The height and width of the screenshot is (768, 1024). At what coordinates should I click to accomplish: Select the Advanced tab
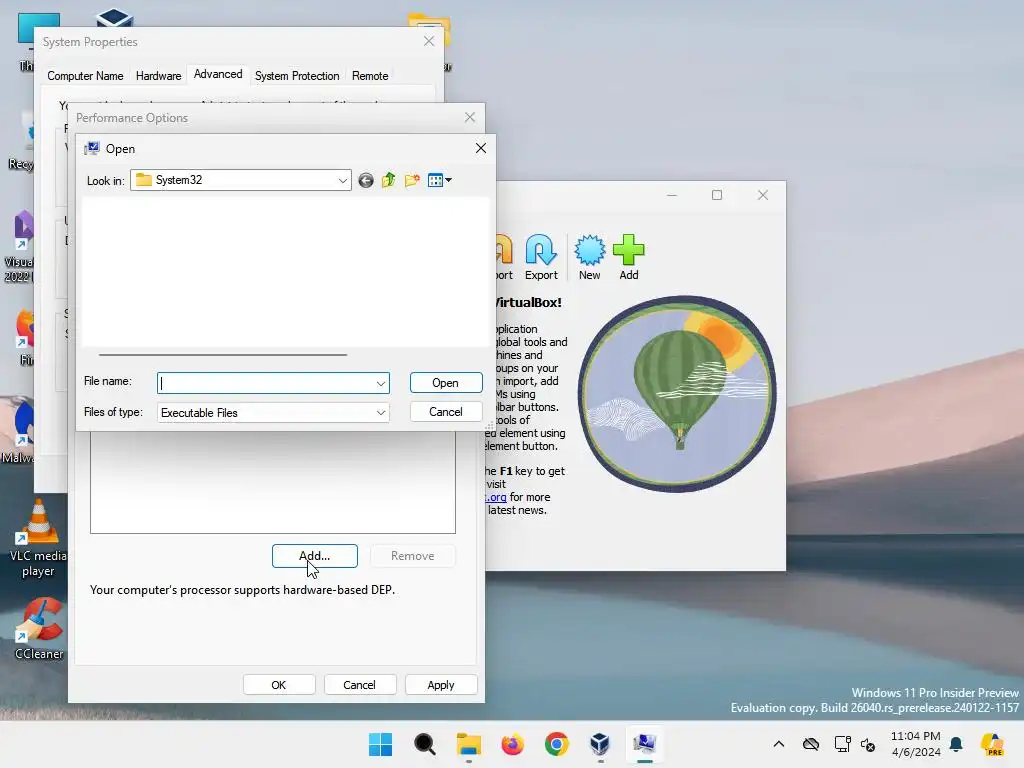coord(218,74)
